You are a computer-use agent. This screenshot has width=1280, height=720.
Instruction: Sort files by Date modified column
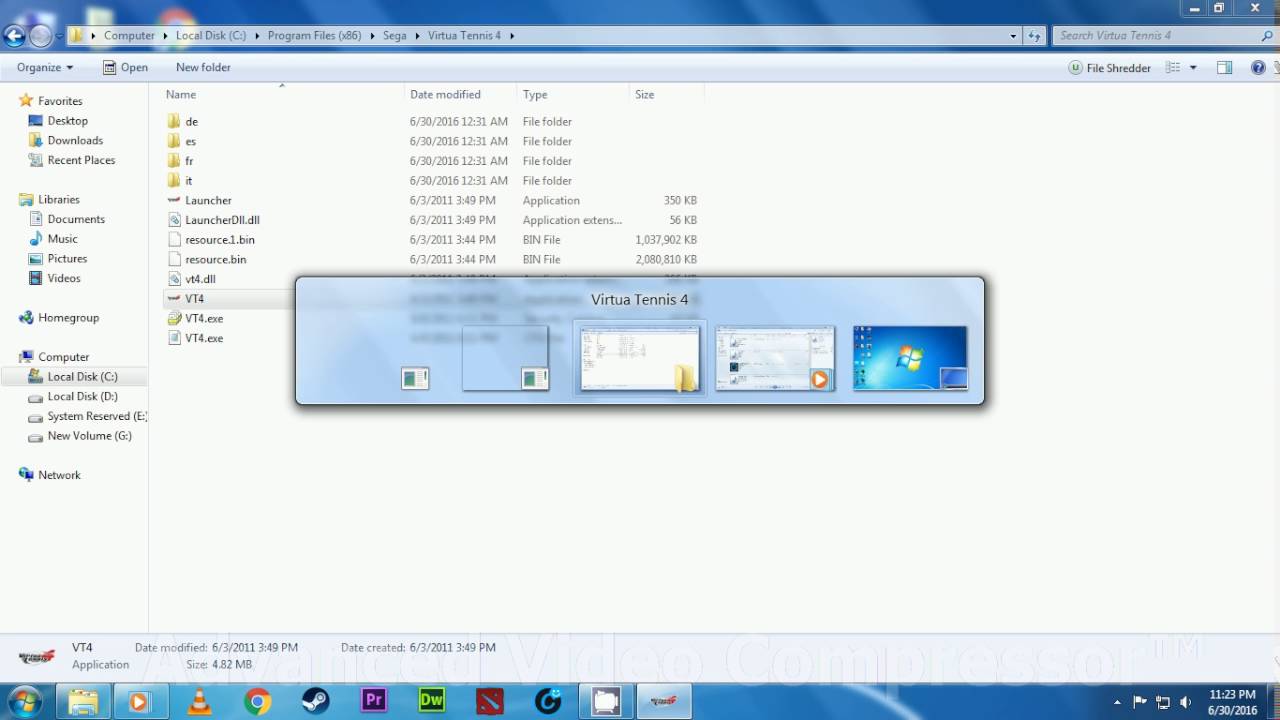(x=445, y=94)
